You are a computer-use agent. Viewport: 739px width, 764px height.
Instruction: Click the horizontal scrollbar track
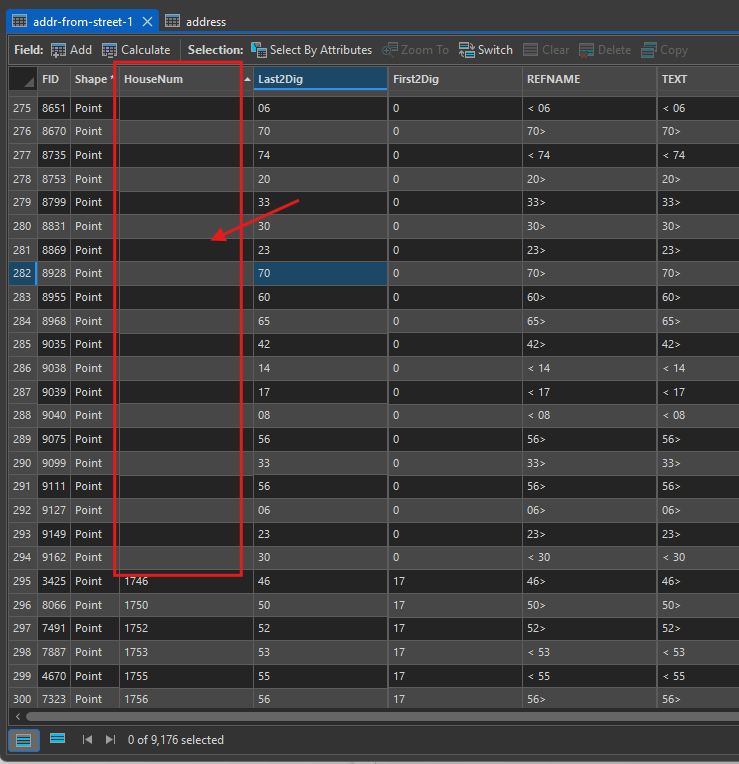(382, 717)
